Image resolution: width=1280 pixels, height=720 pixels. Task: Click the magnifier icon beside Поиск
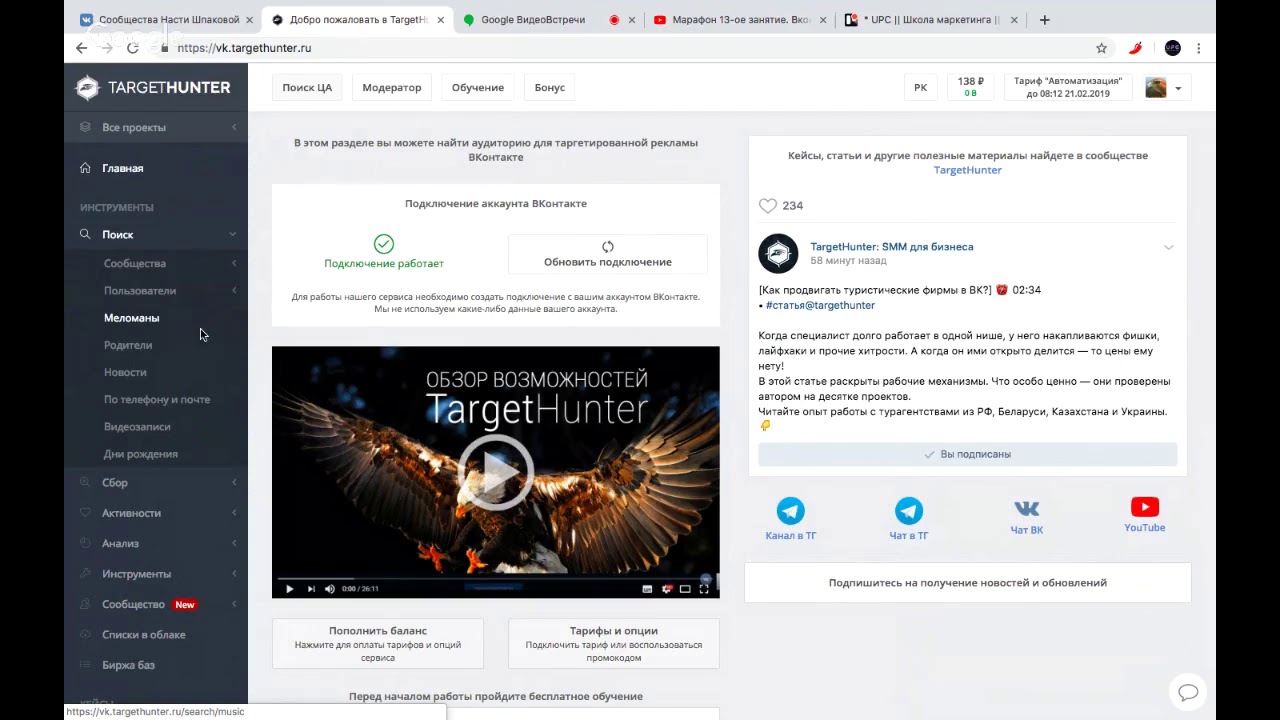point(85,234)
